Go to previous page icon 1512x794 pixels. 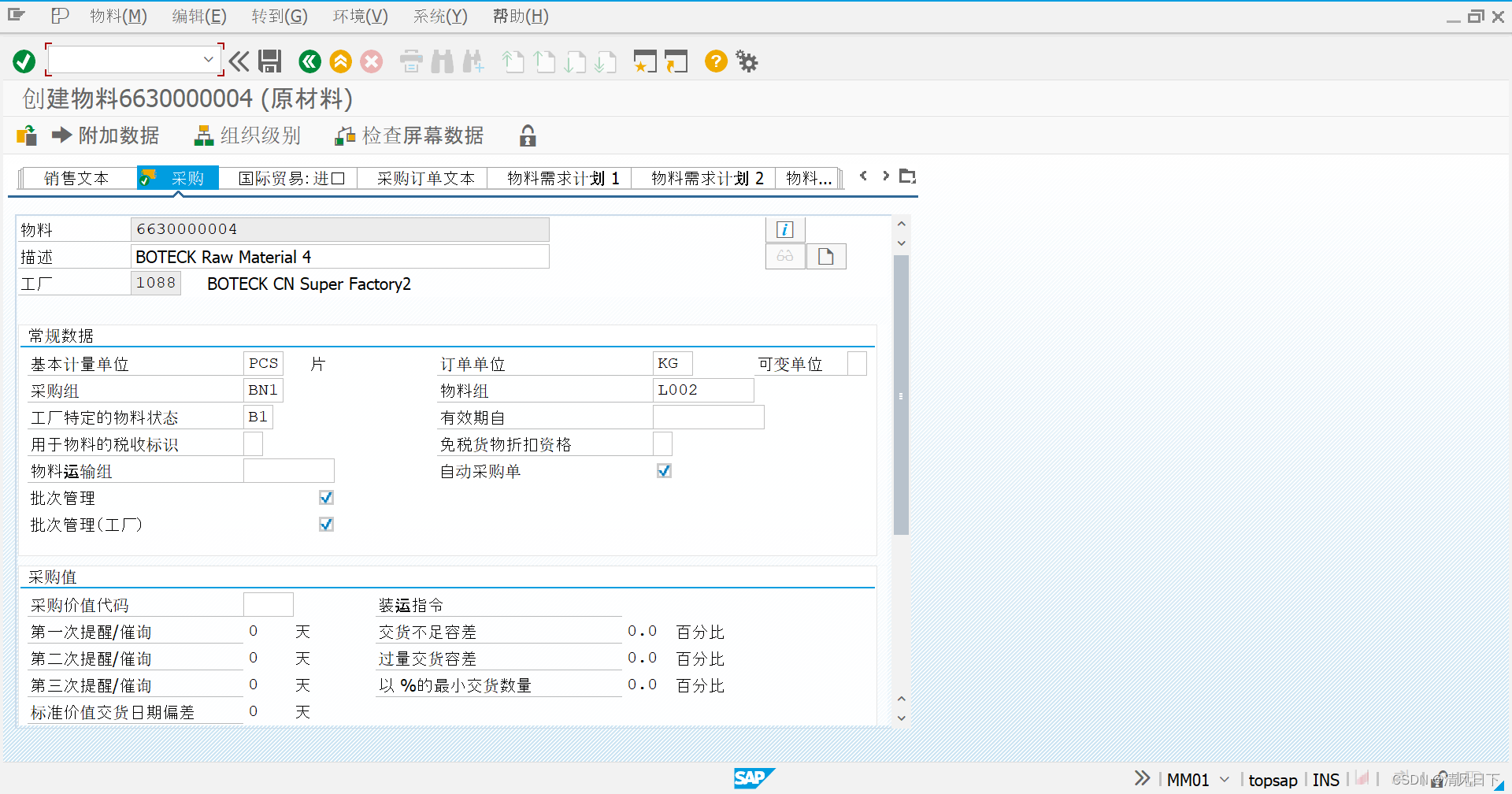(x=545, y=61)
